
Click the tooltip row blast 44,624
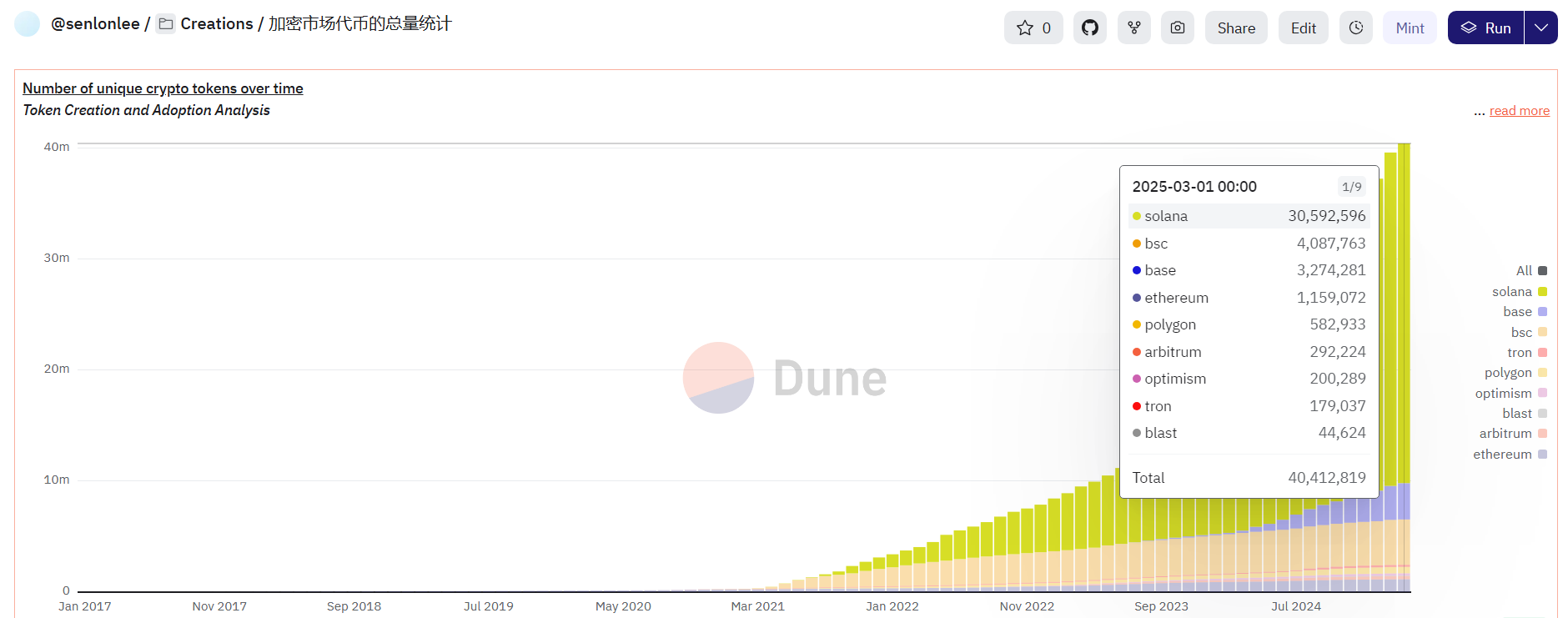pos(1249,433)
